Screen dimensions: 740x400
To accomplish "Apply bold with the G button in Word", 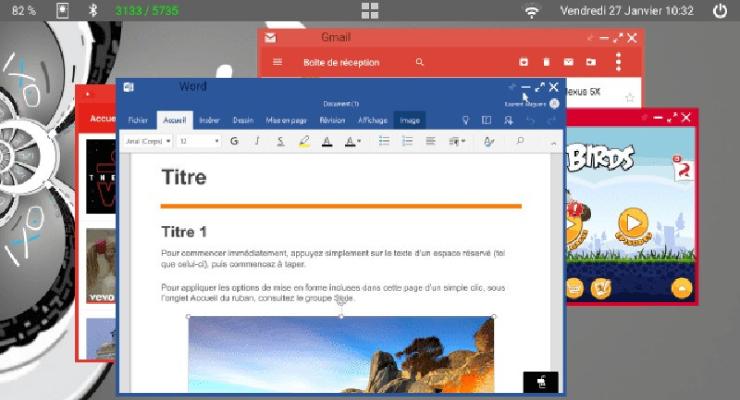I will click(234, 141).
